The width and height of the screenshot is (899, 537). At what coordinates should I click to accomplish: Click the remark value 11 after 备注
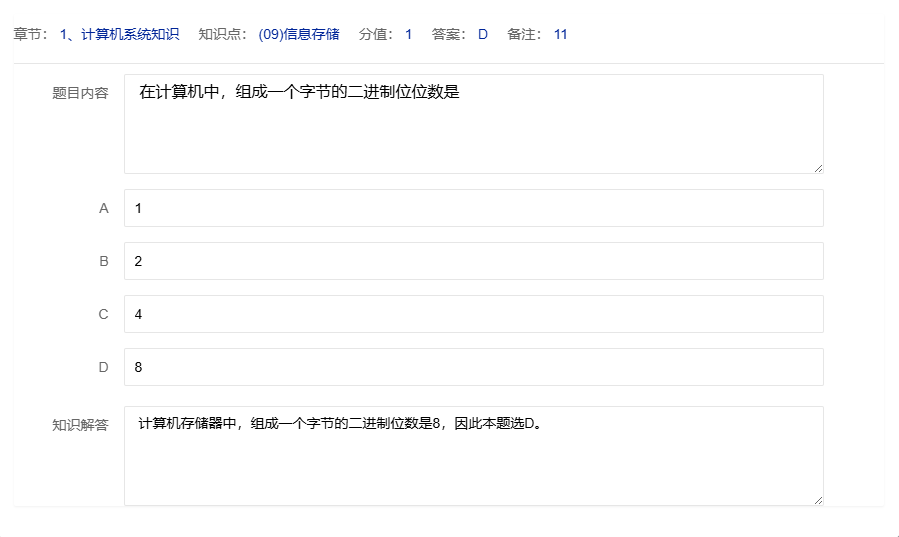coord(560,34)
